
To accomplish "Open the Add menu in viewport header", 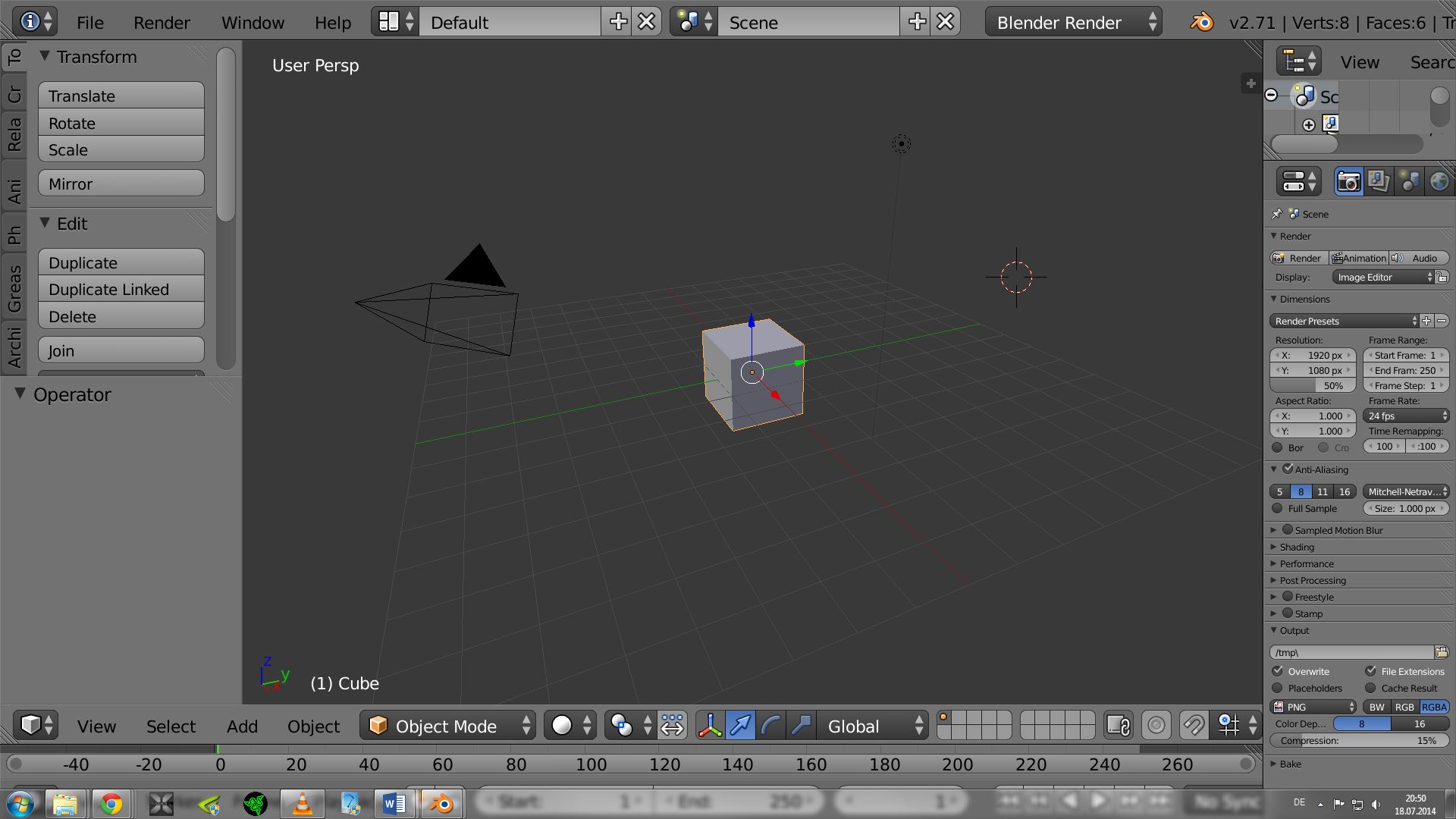I will [242, 726].
